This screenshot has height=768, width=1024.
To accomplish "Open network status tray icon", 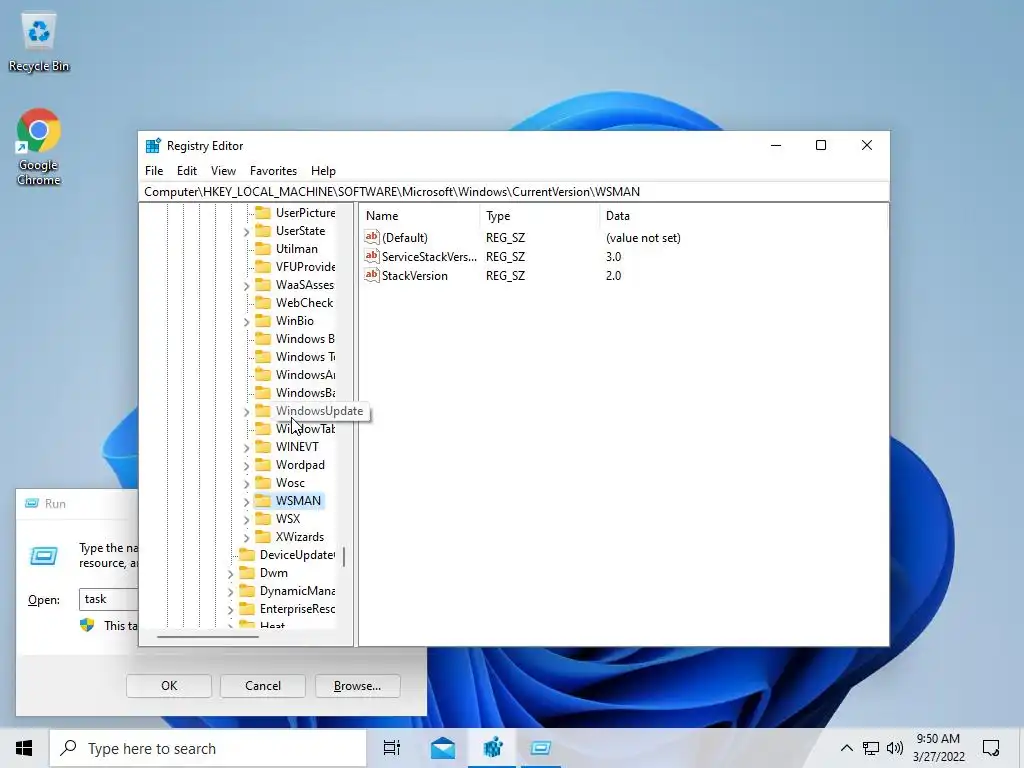I will click(x=871, y=748).
